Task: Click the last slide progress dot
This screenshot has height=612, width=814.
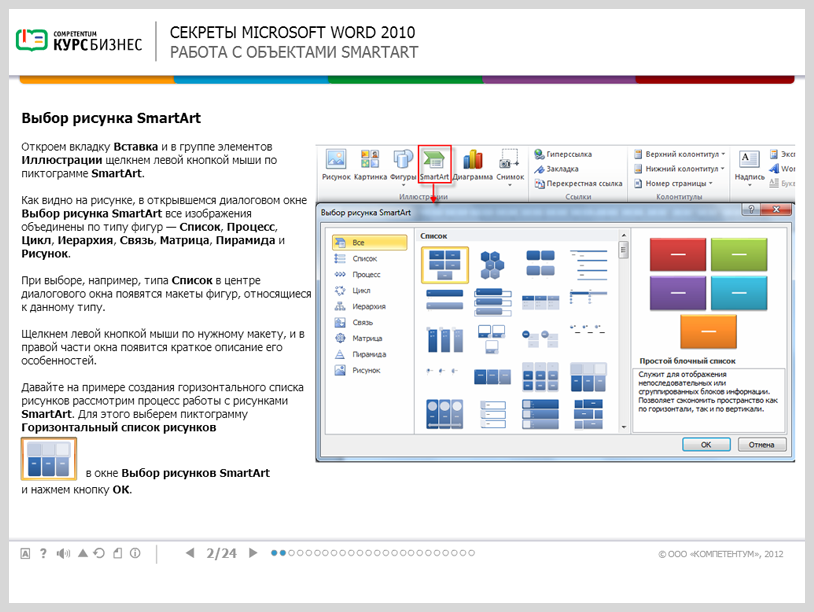Action: coord(471,553)
